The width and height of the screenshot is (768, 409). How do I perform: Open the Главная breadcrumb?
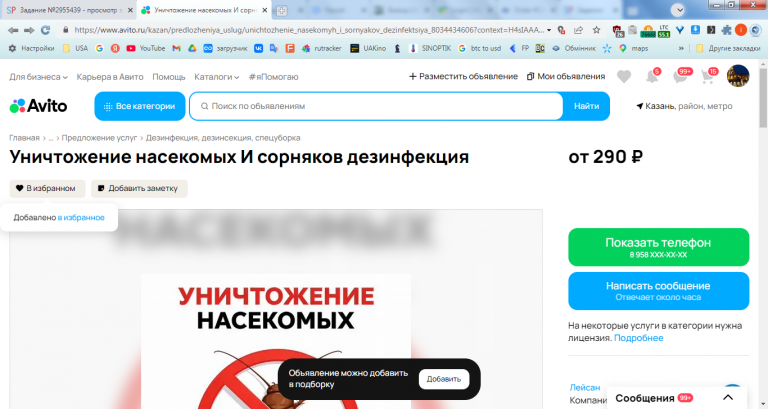click(x=24, y=138)
